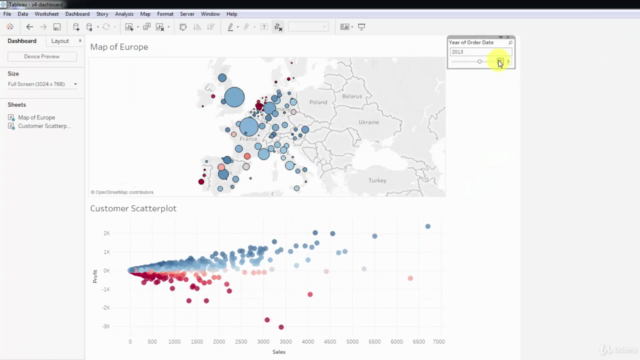Click the Profit axis label
The width and height of the screenshot is (640, 360).
point(95,276)
